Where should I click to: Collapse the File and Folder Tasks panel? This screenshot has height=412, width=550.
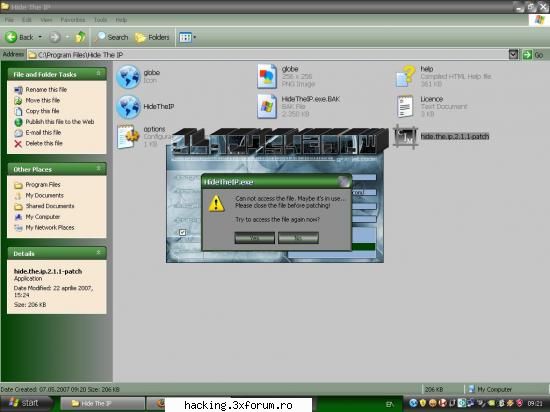click(x=99, y=74)
